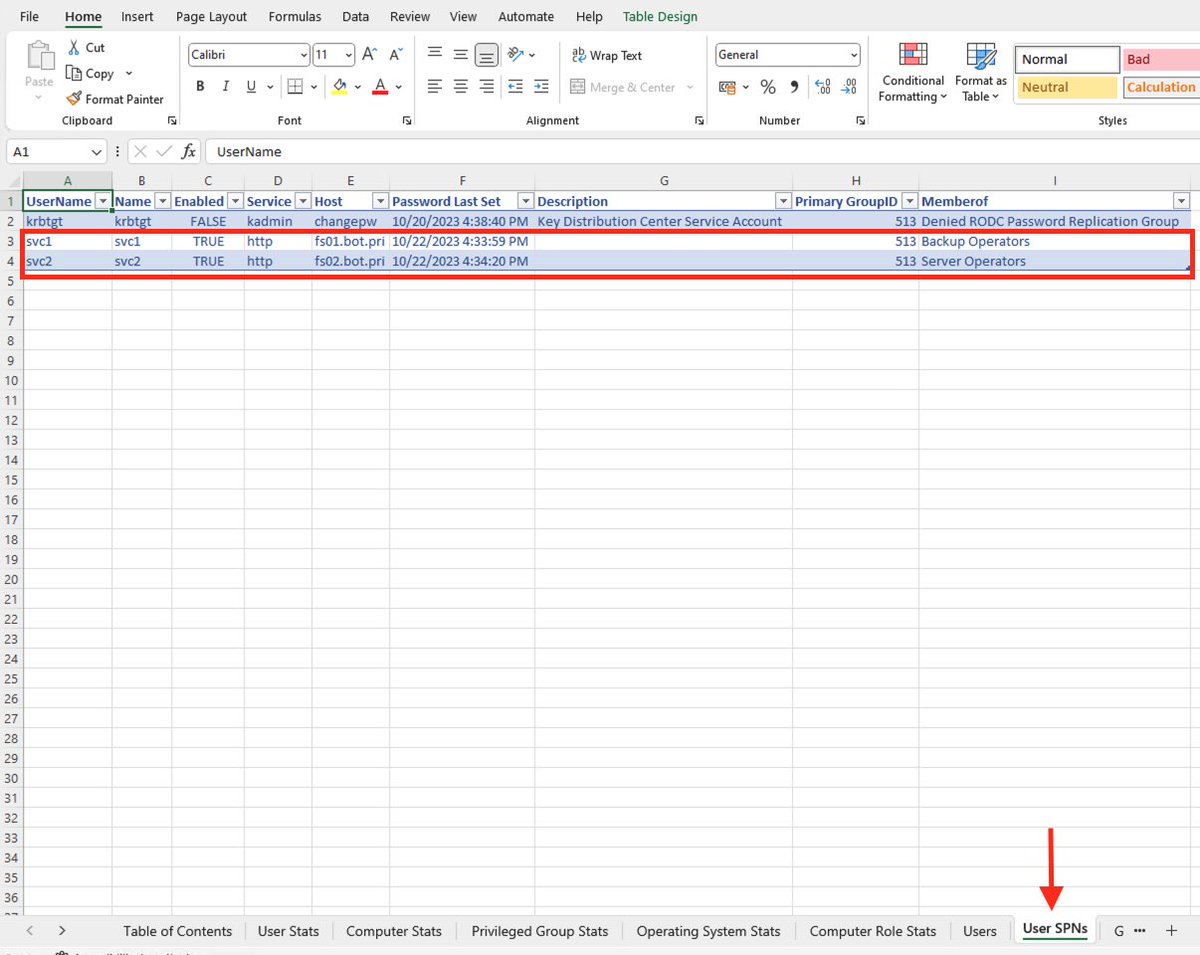Apply yellow fill color to cell

(x=340, y=87)
